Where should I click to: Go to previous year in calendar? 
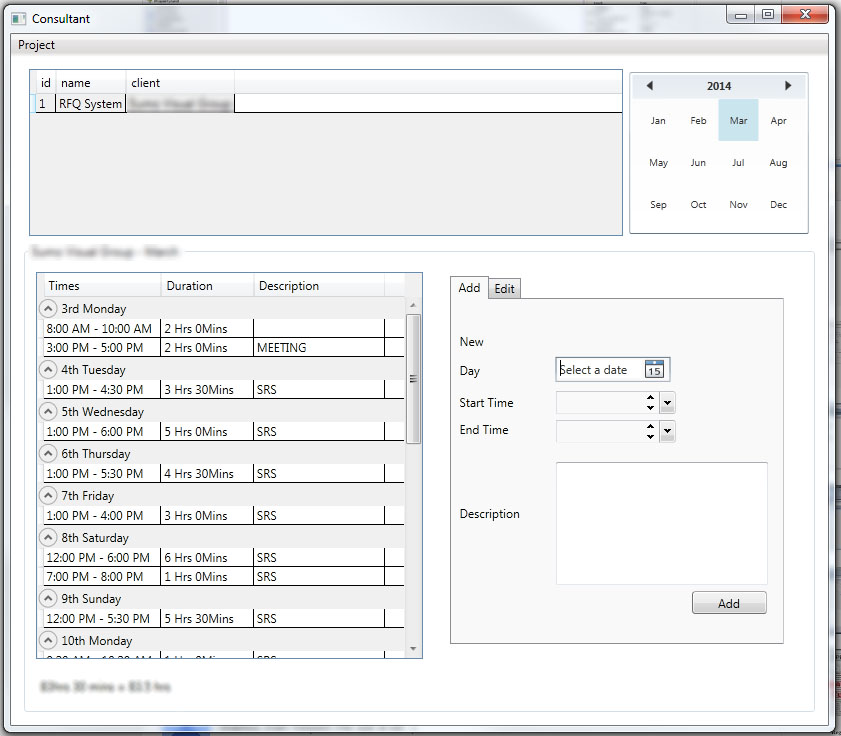(650, 86)
